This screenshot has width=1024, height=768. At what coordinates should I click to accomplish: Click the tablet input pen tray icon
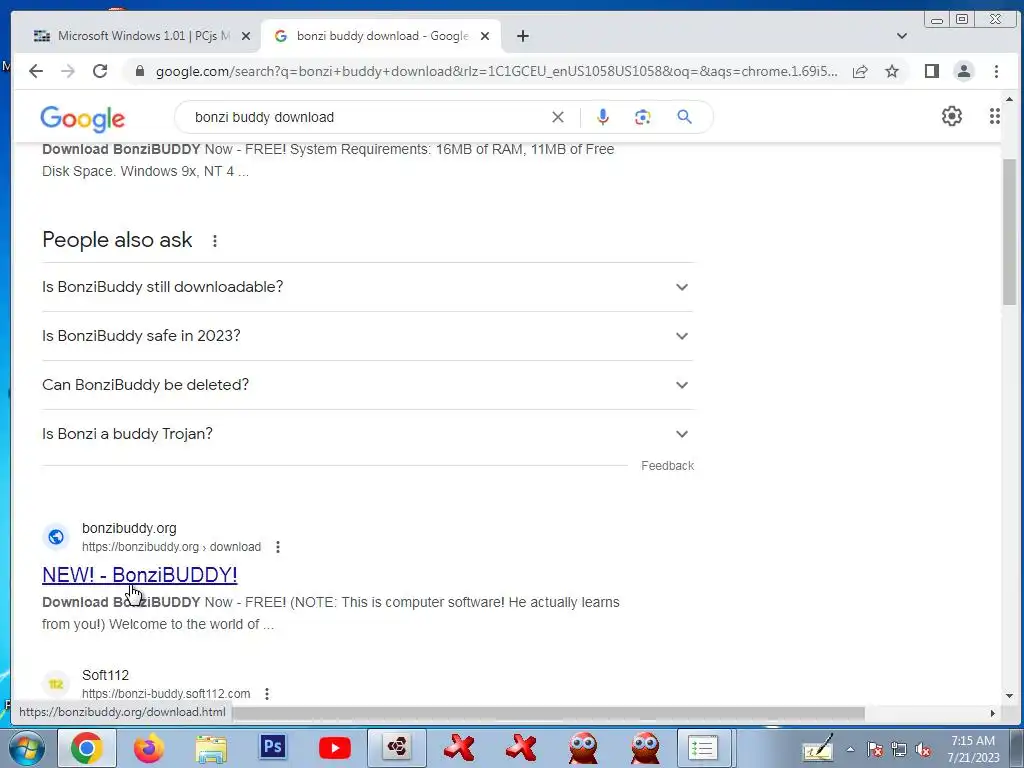click(818, 748)
